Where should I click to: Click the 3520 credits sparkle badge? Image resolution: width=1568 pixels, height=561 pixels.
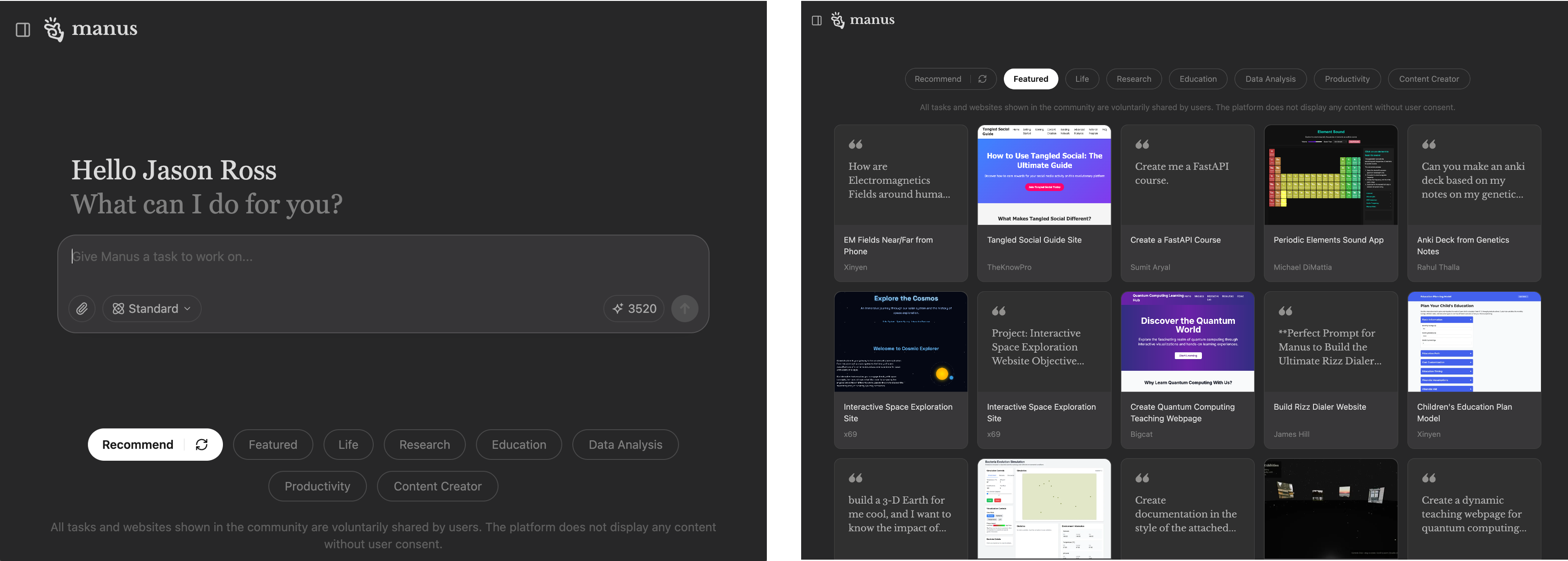(x=634, y=309)
